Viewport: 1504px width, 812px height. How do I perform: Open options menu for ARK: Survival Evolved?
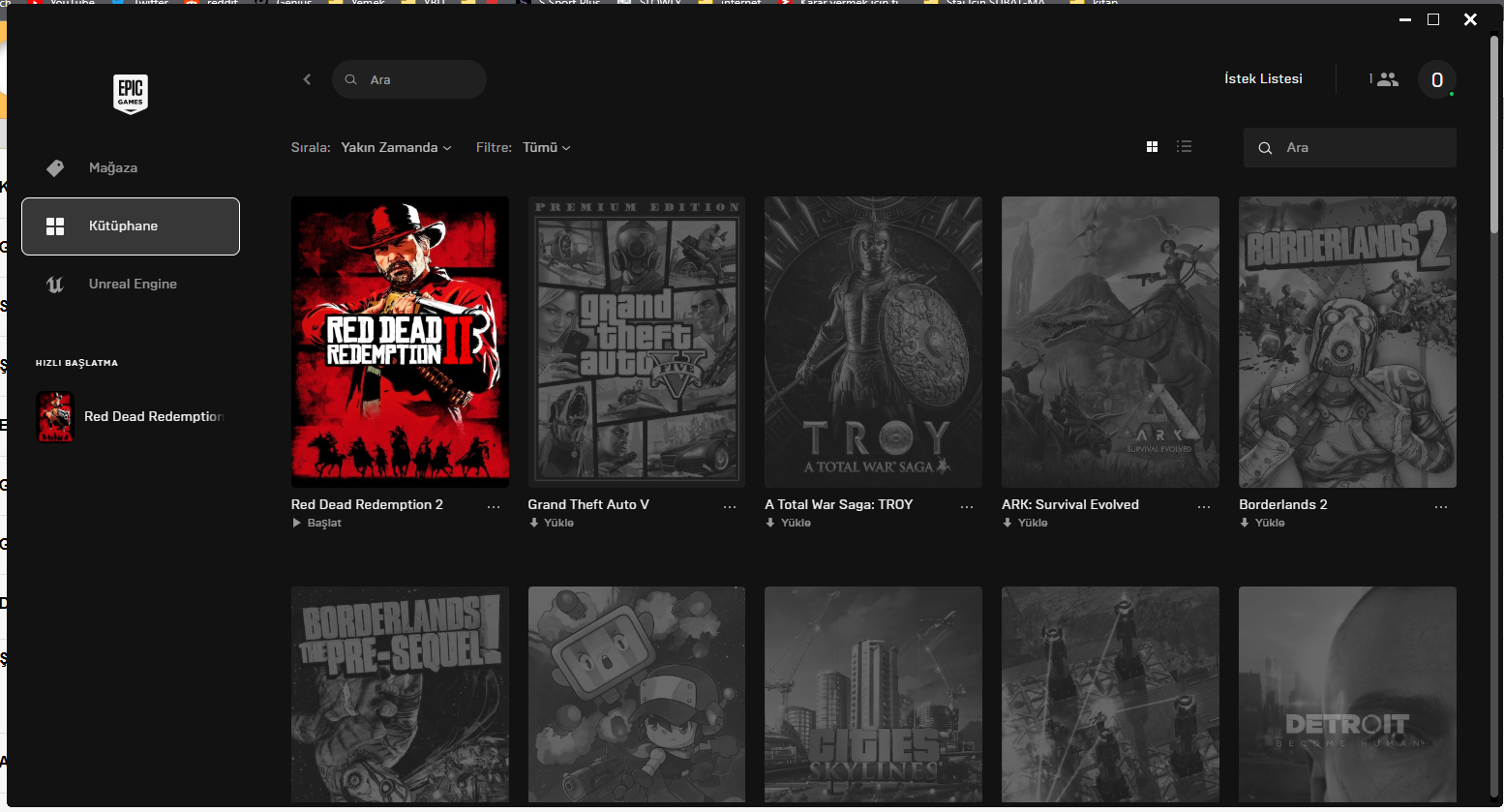(x=1204, y=506)
